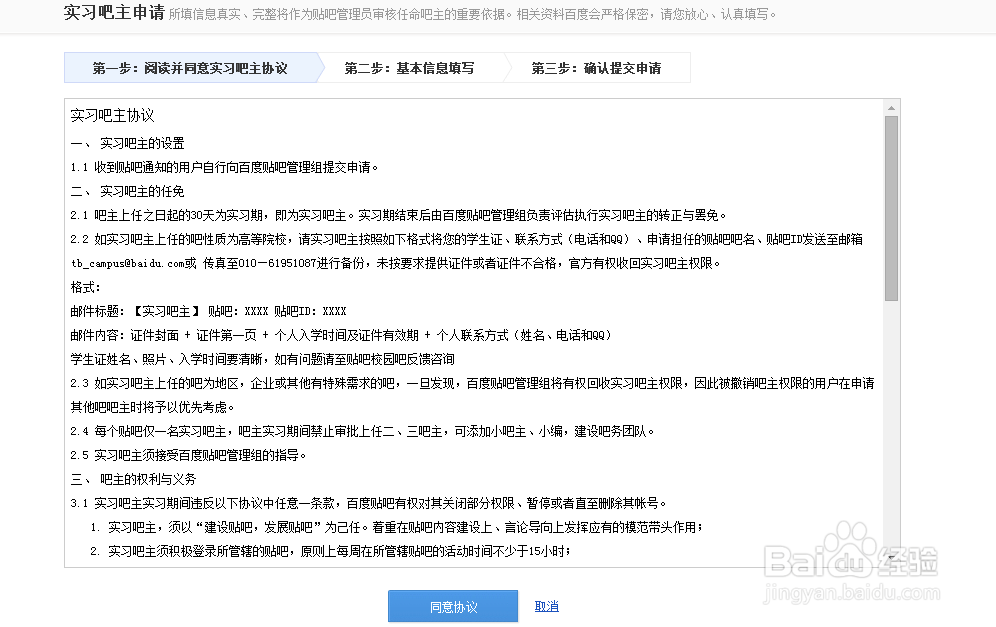Click the 同意协议 button
This screenshot has height=627, width=996.
coord(452,606)
